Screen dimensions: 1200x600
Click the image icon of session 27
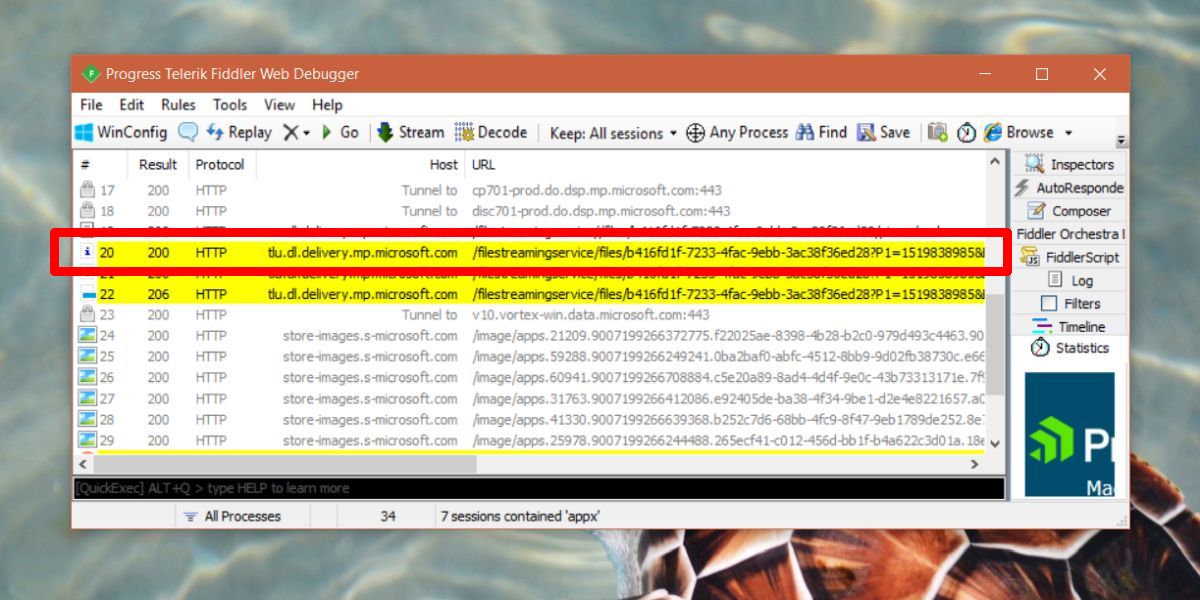point(87,399)
